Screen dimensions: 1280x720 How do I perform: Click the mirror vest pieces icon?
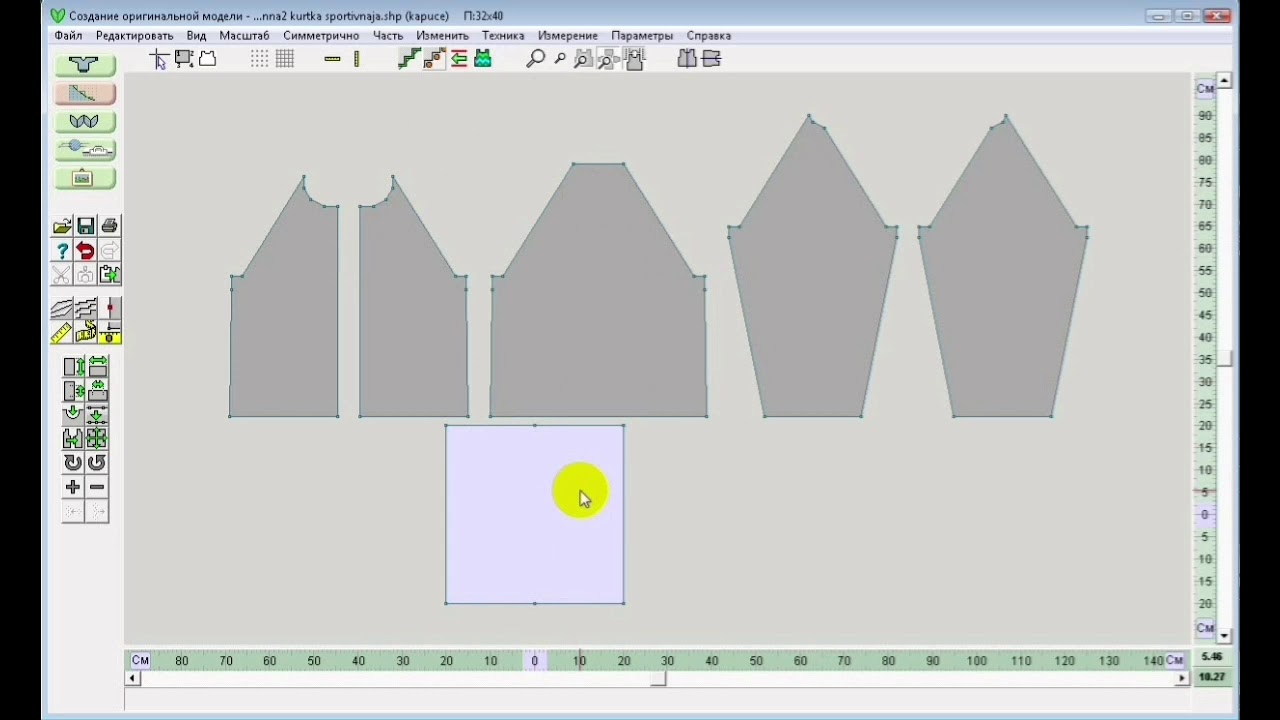click(687, 59)
